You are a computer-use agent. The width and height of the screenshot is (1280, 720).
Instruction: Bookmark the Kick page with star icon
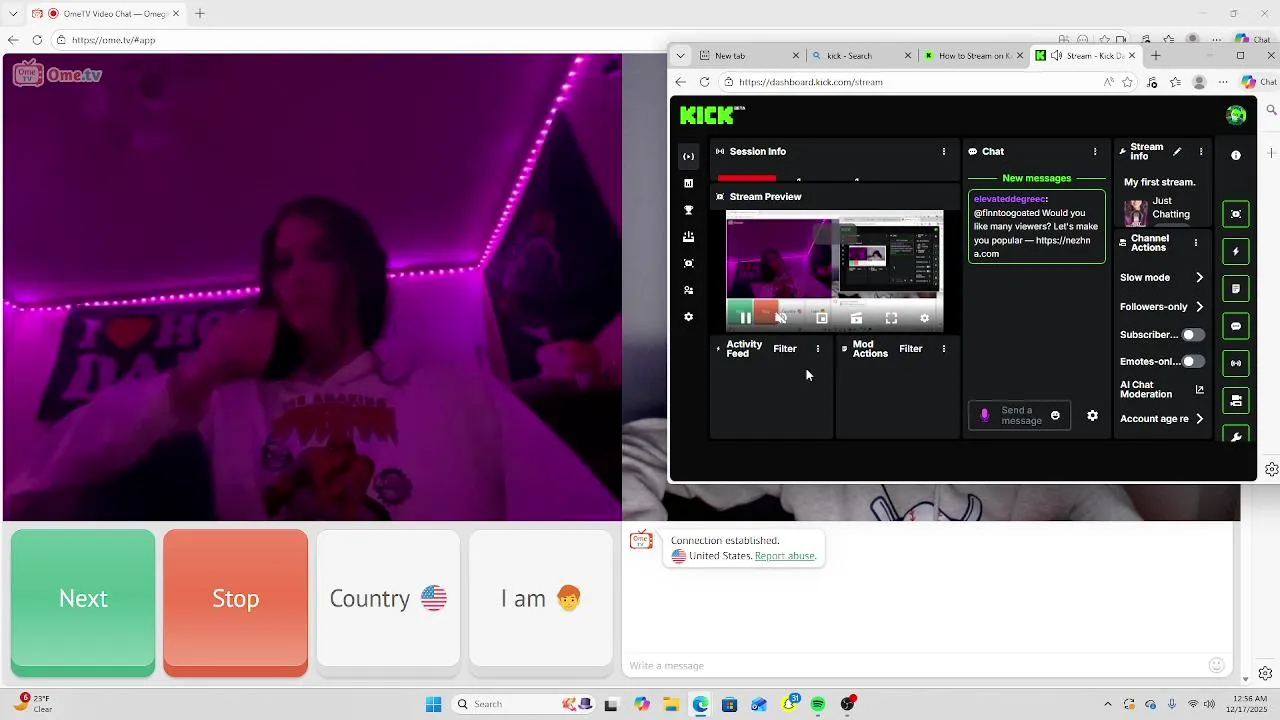tap(1128, 82)
